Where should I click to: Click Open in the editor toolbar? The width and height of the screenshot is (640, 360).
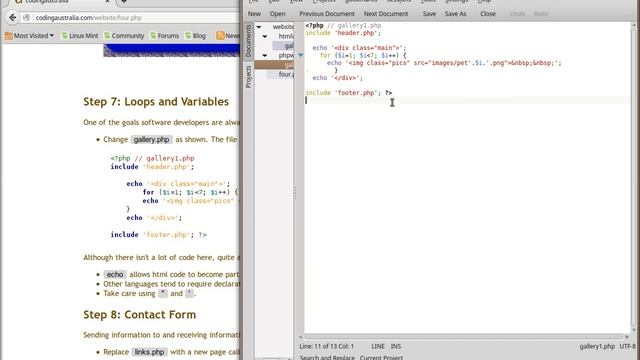click(277, 14)
